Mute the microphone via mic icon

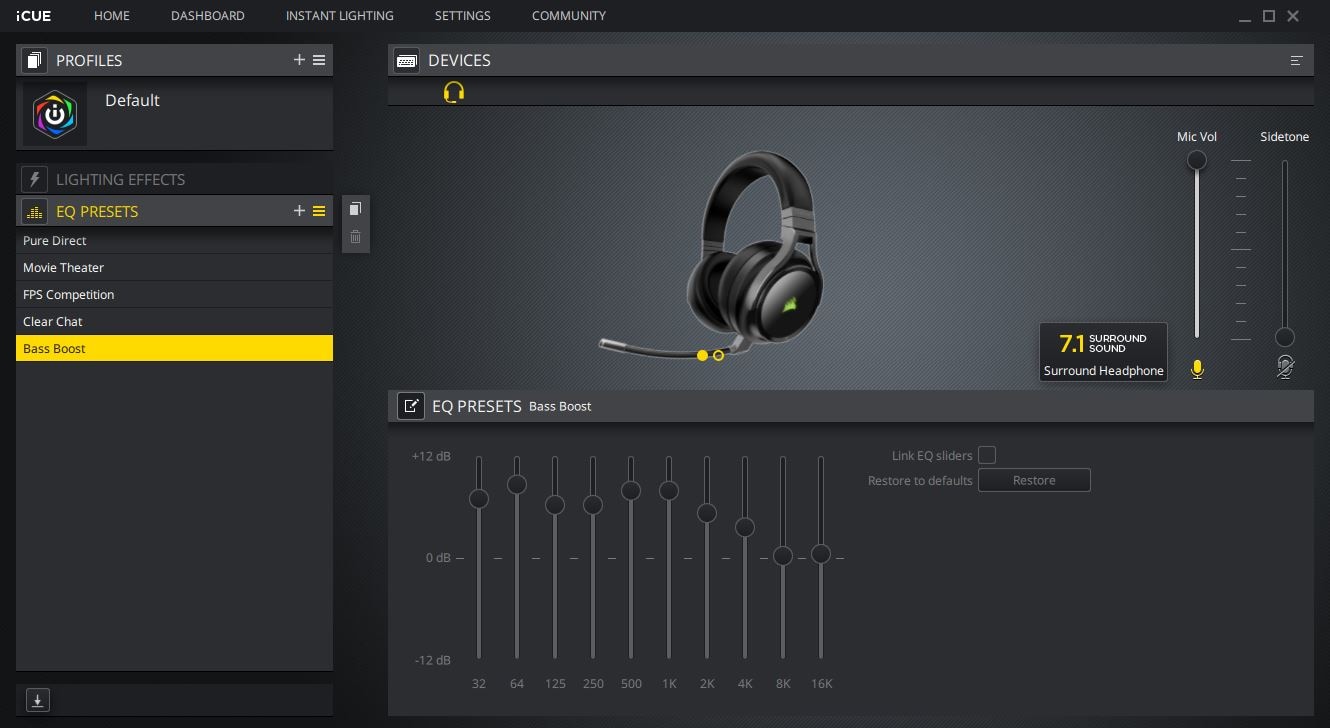click(x=1197, y=369)
